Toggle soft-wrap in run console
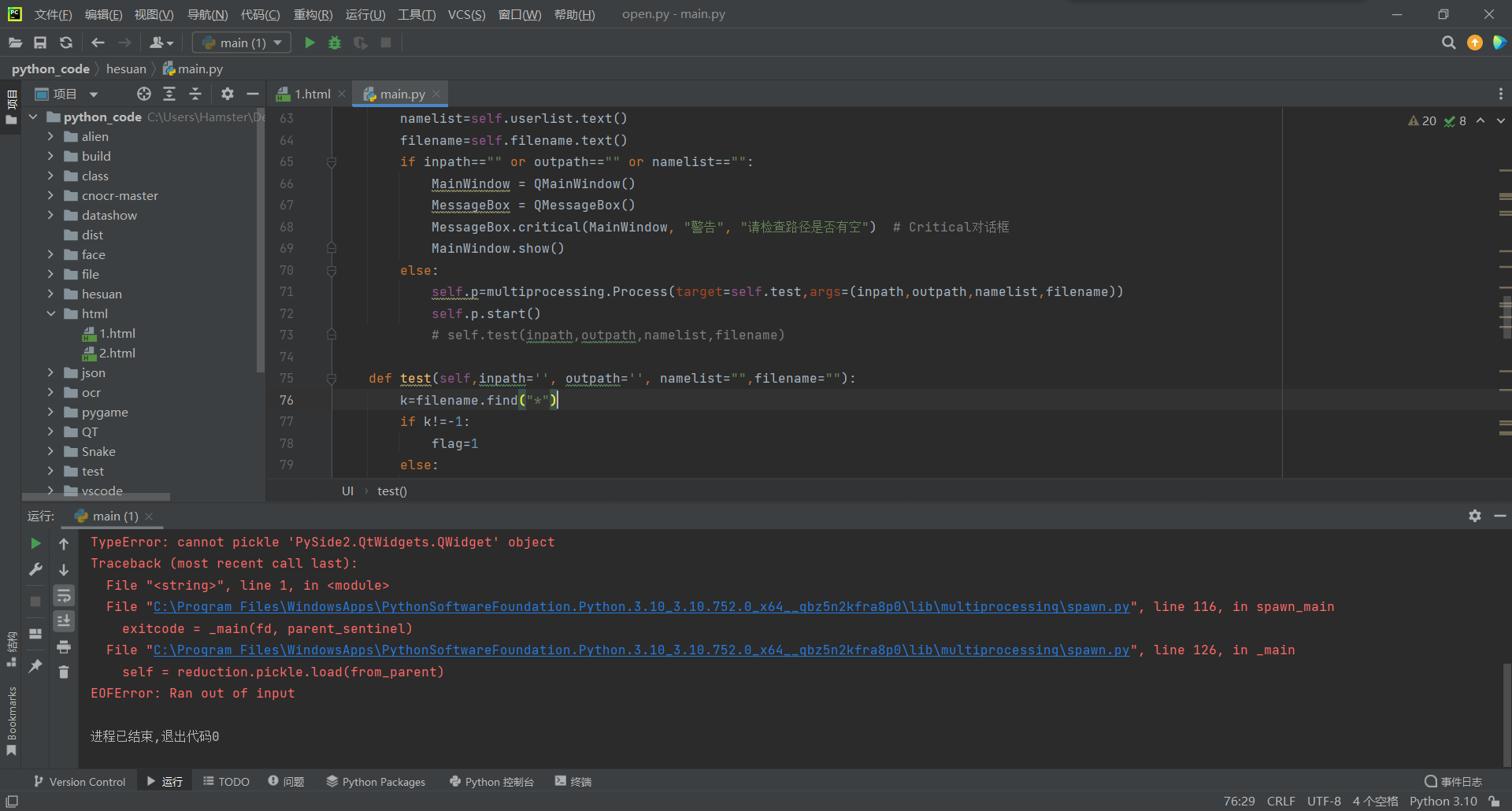Screen dimensions: 1512x811 (64, 595)
